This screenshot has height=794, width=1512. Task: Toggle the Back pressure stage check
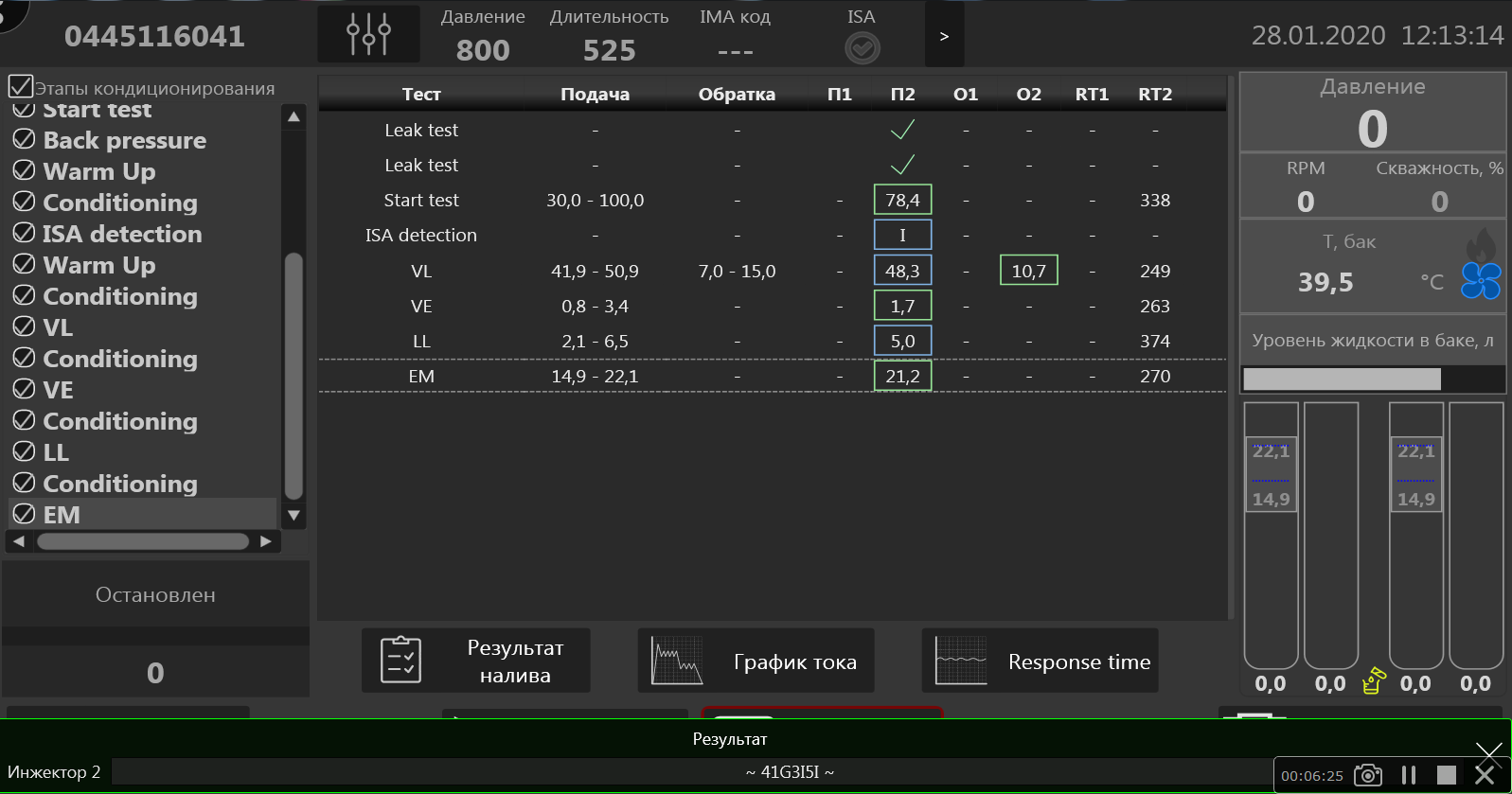25,140
